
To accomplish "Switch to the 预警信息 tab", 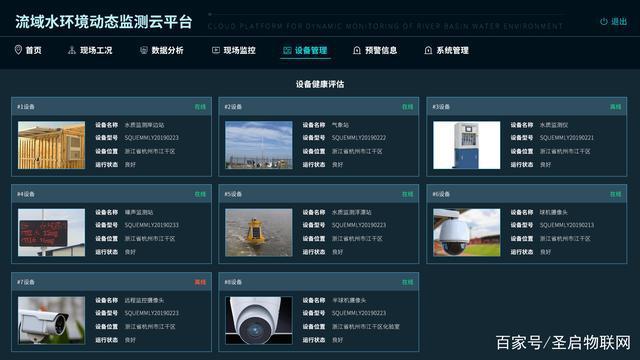I will 375,50.
